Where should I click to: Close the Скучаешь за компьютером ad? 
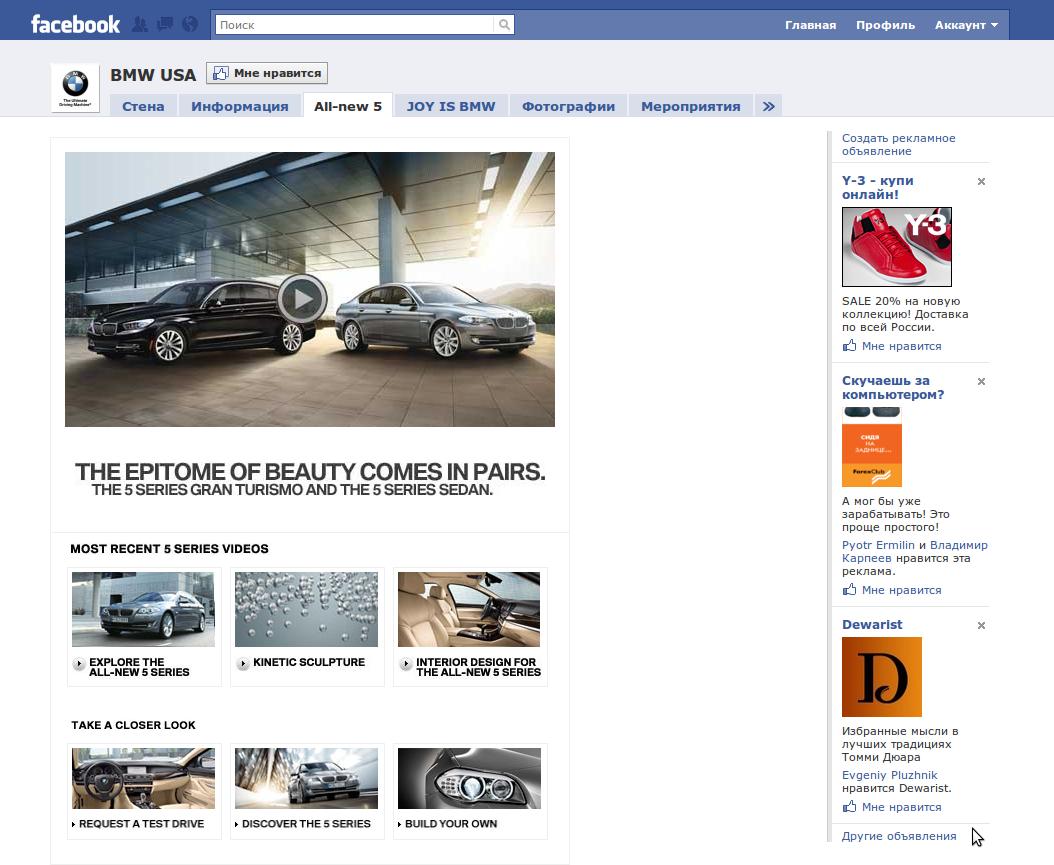pyautogui.click(x=981, y=382)
